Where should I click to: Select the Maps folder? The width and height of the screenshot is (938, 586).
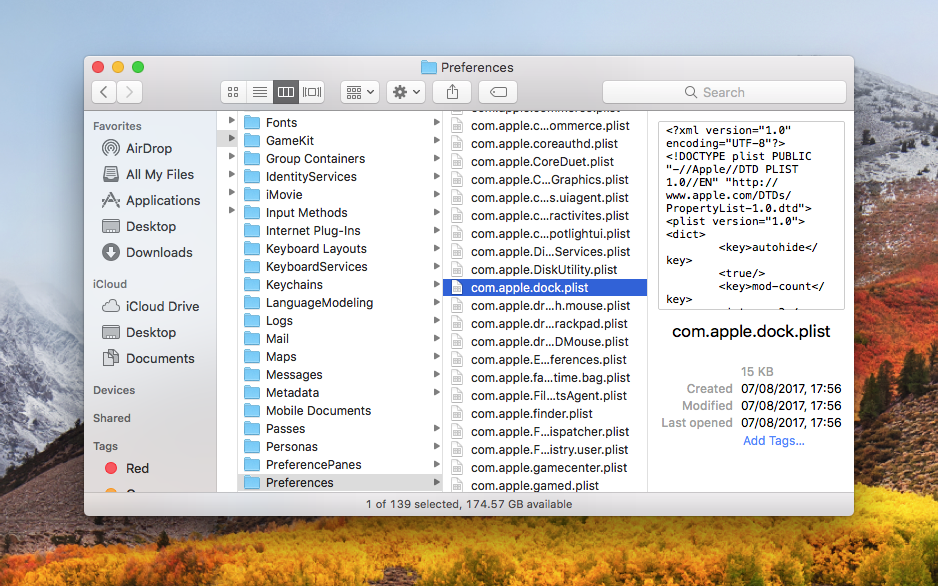(x=340, y=356)
